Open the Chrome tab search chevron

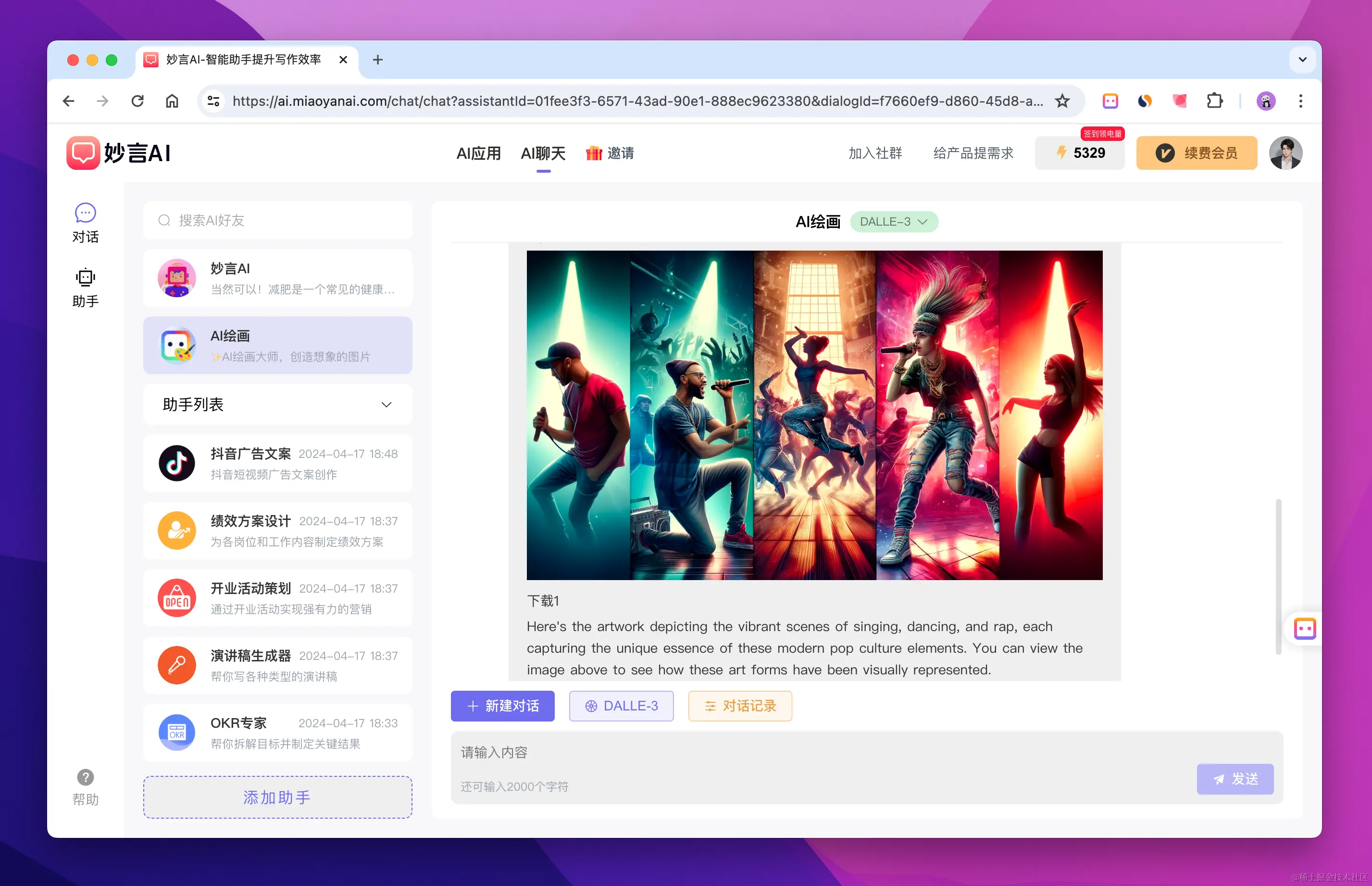pos(1302,60)
